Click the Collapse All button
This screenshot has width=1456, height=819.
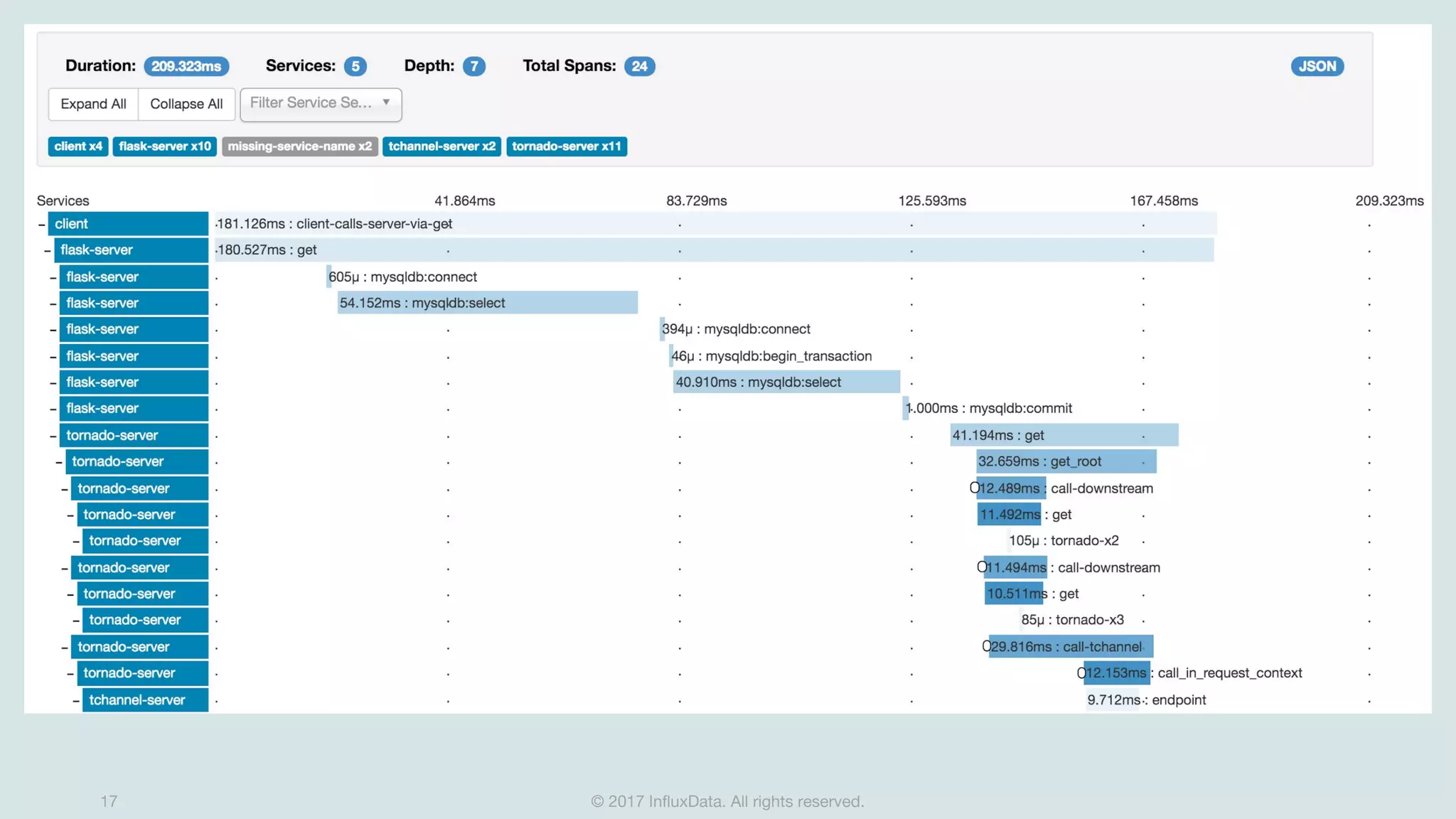tap(186, 104)
